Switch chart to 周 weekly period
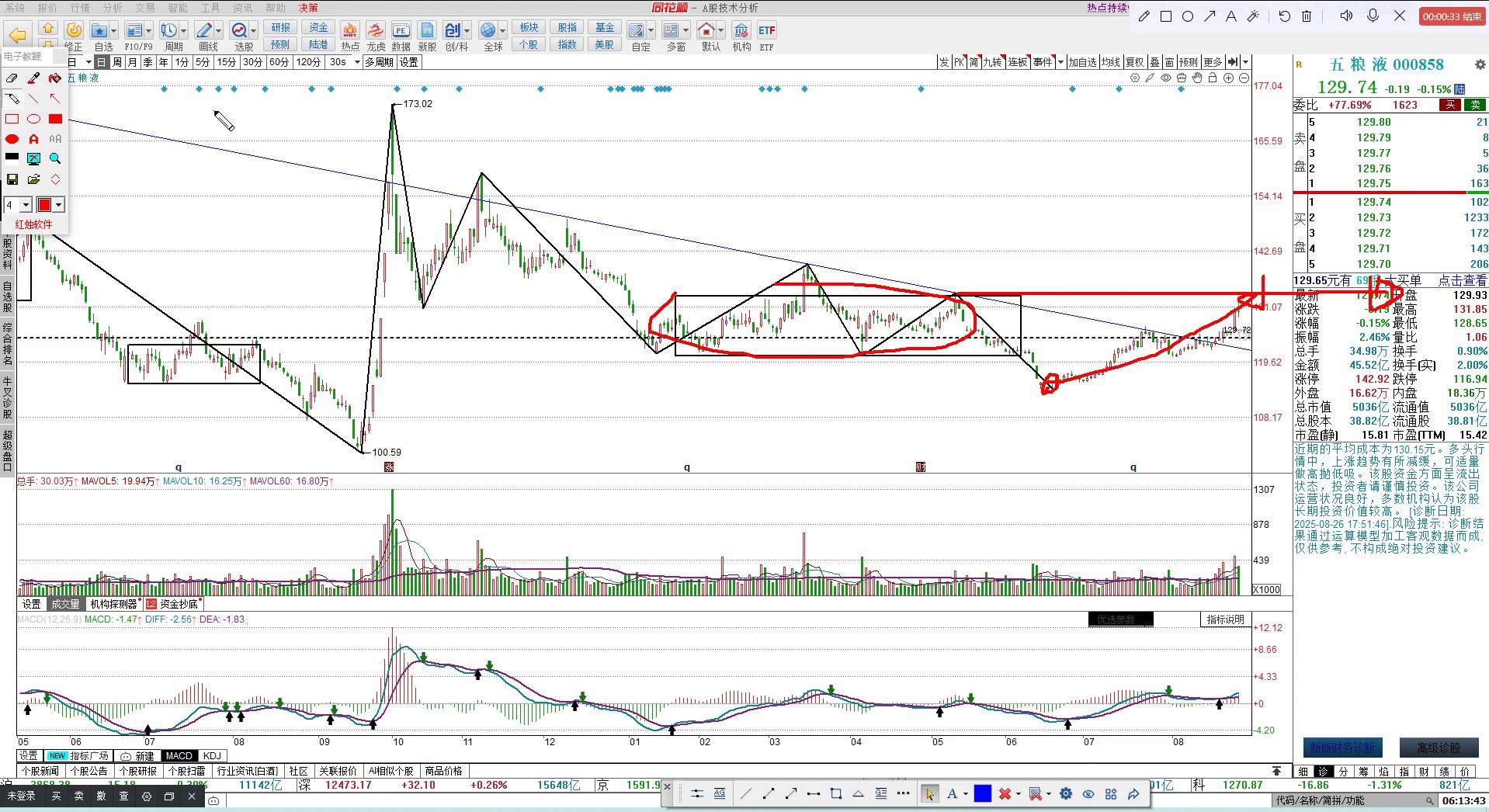This screenshot has width=1489, height=812. point(117,62)
